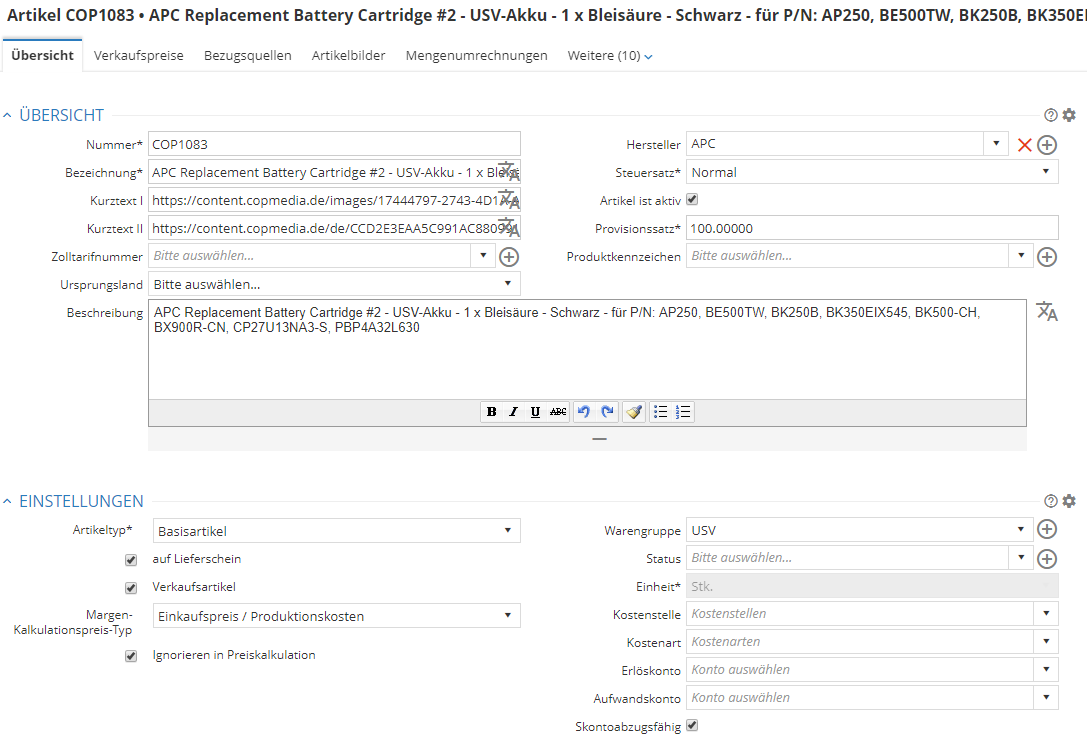The height and width of the screenshot is (750, 1087).
Task: Add a new Zolltarifnummer with the plus icon
Action: click(x=509, y=257)
